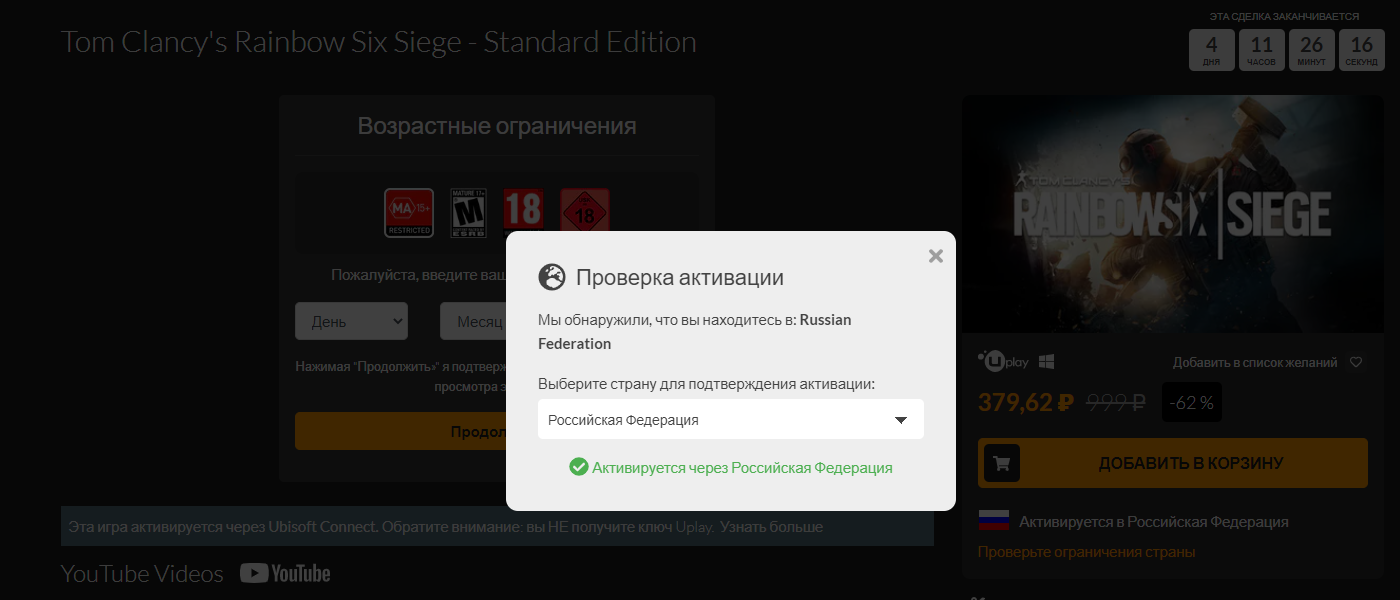Click the Продолжить continue button
This screenshot has height=600, width=1400.
400,431
